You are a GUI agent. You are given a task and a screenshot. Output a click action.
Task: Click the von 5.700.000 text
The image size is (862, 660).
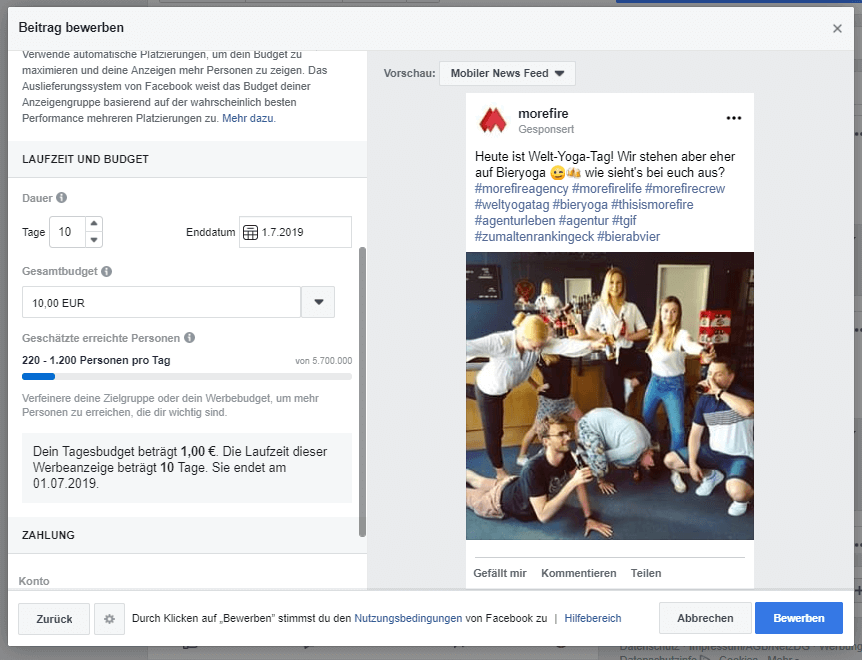(324, 361)
